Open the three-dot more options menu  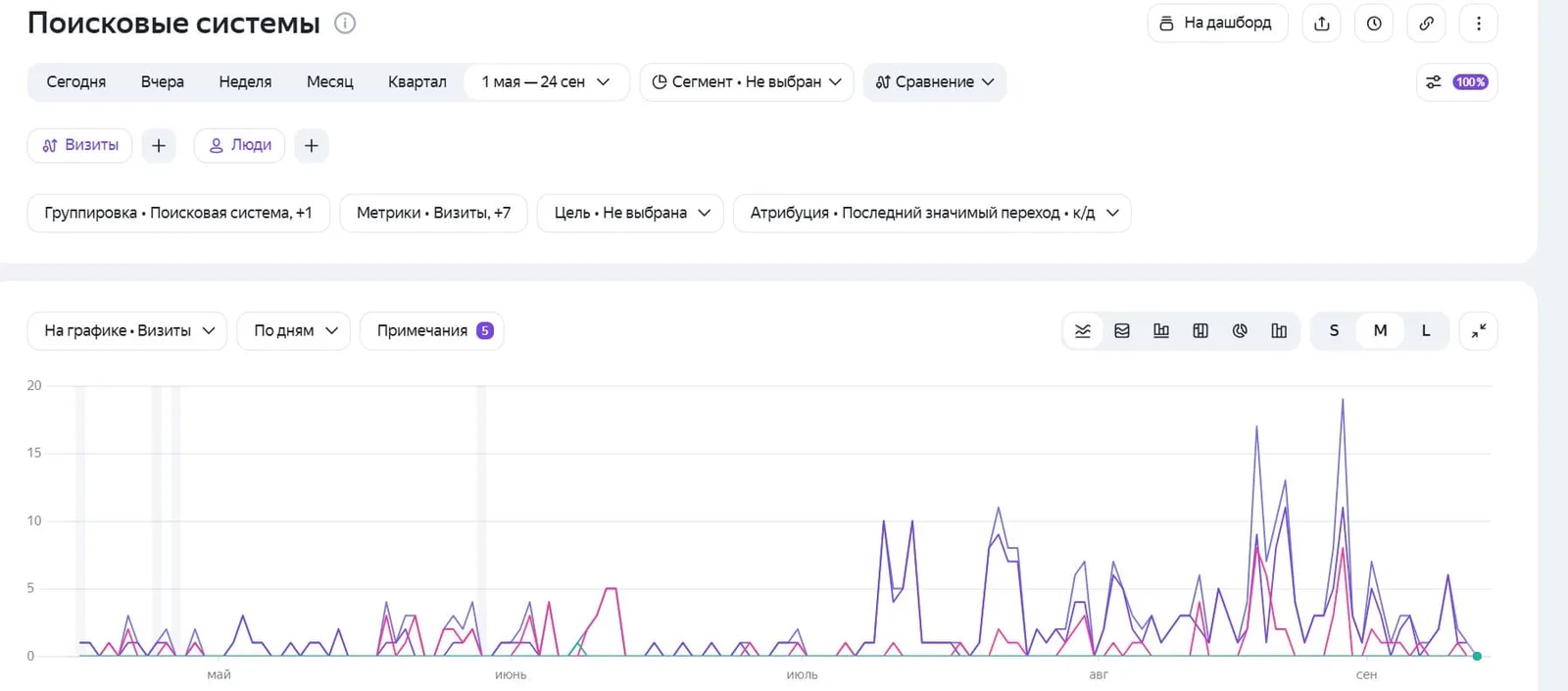(x=1479, y=24)
